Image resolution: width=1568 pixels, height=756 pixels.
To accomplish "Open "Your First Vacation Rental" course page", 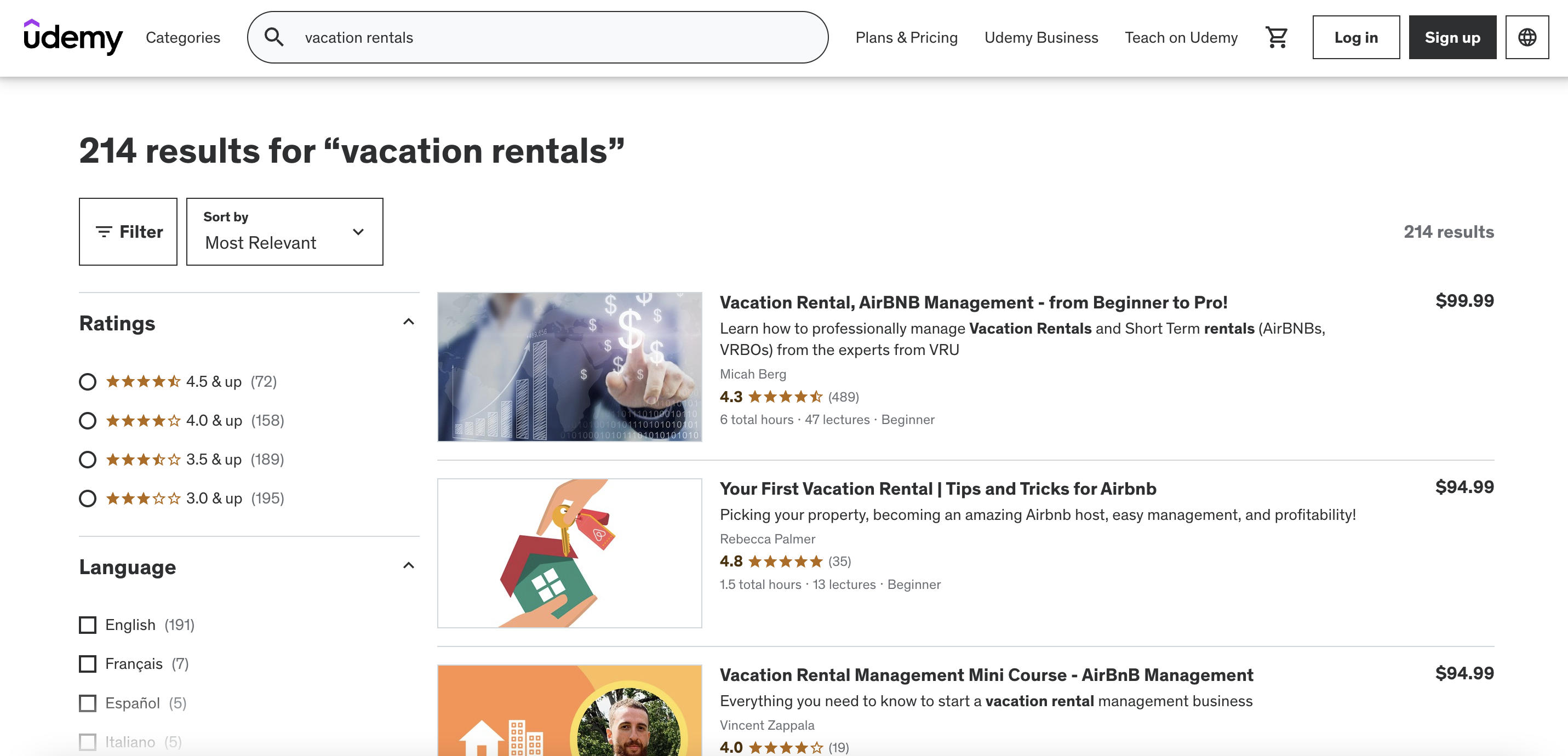I will [x=937, y=489].
